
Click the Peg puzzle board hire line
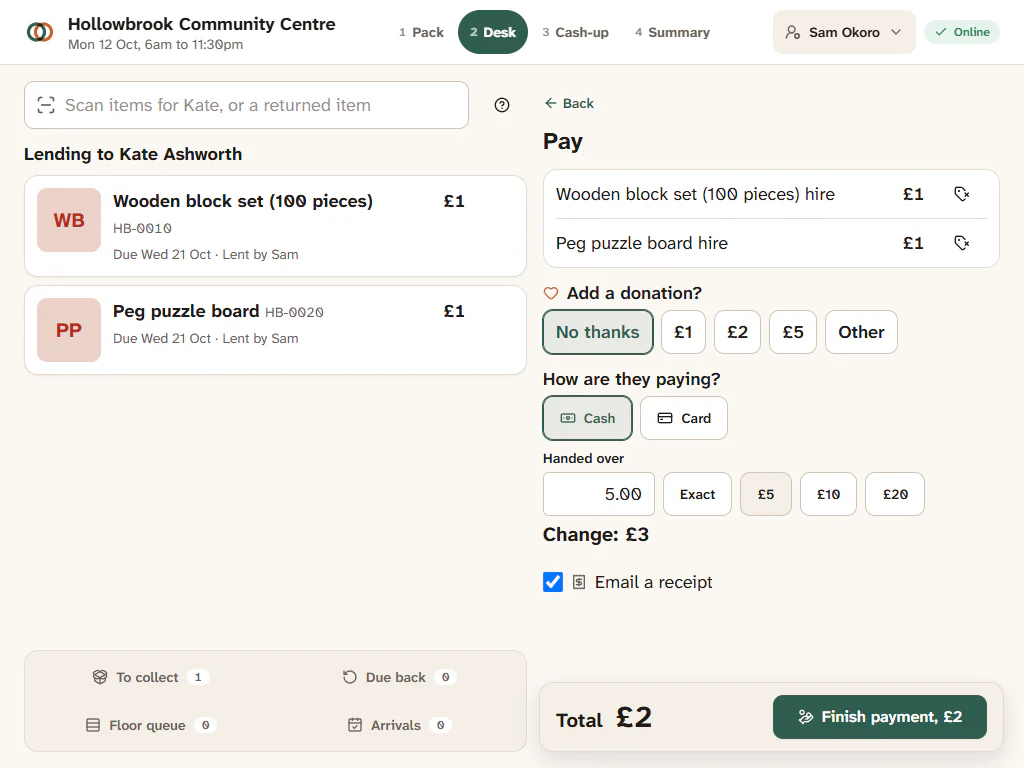[x=771, y=243]
